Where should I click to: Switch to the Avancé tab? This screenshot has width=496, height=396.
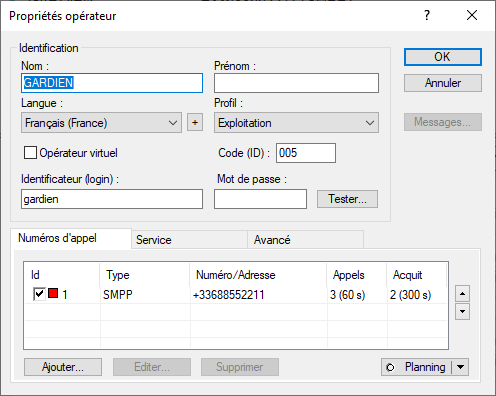click(305, 240)
